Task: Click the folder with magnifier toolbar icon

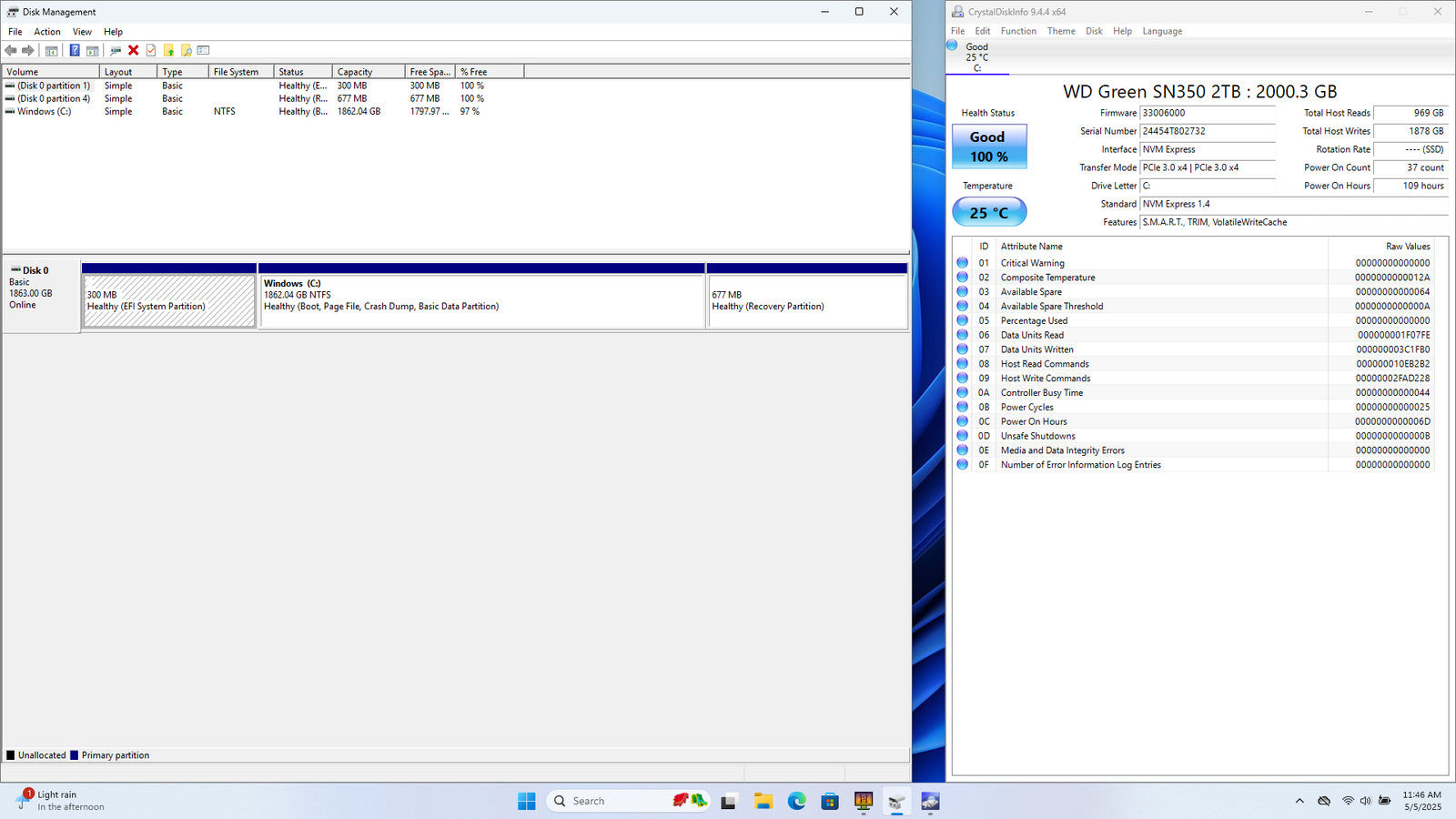Action: click(x=186, y=50)
